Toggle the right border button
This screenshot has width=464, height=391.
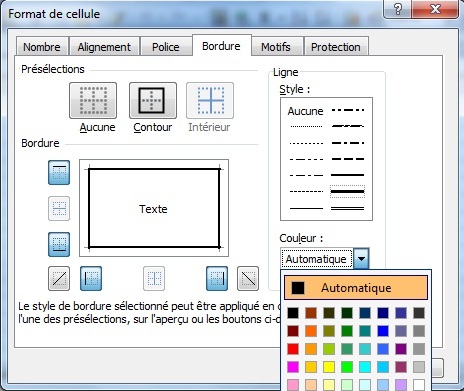(x=217, y=278)
